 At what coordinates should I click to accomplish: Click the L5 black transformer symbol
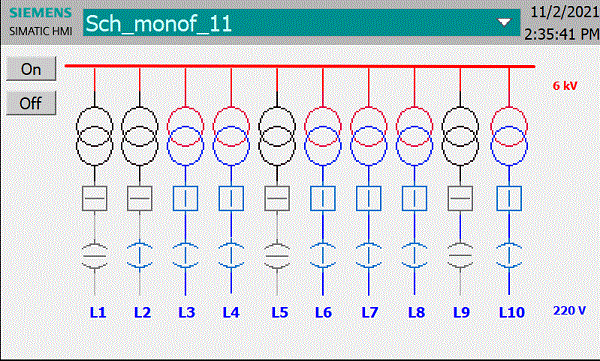coord(277,136)
